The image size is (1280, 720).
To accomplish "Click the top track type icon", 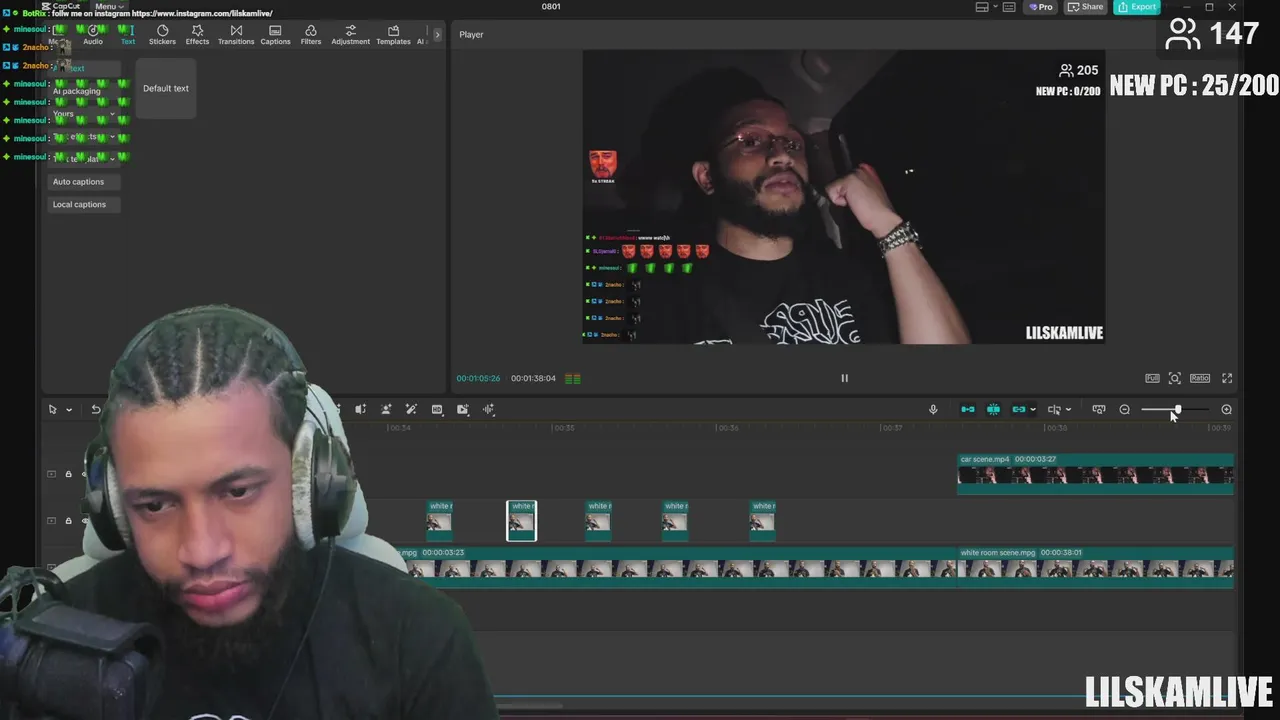I will [51, 474].
